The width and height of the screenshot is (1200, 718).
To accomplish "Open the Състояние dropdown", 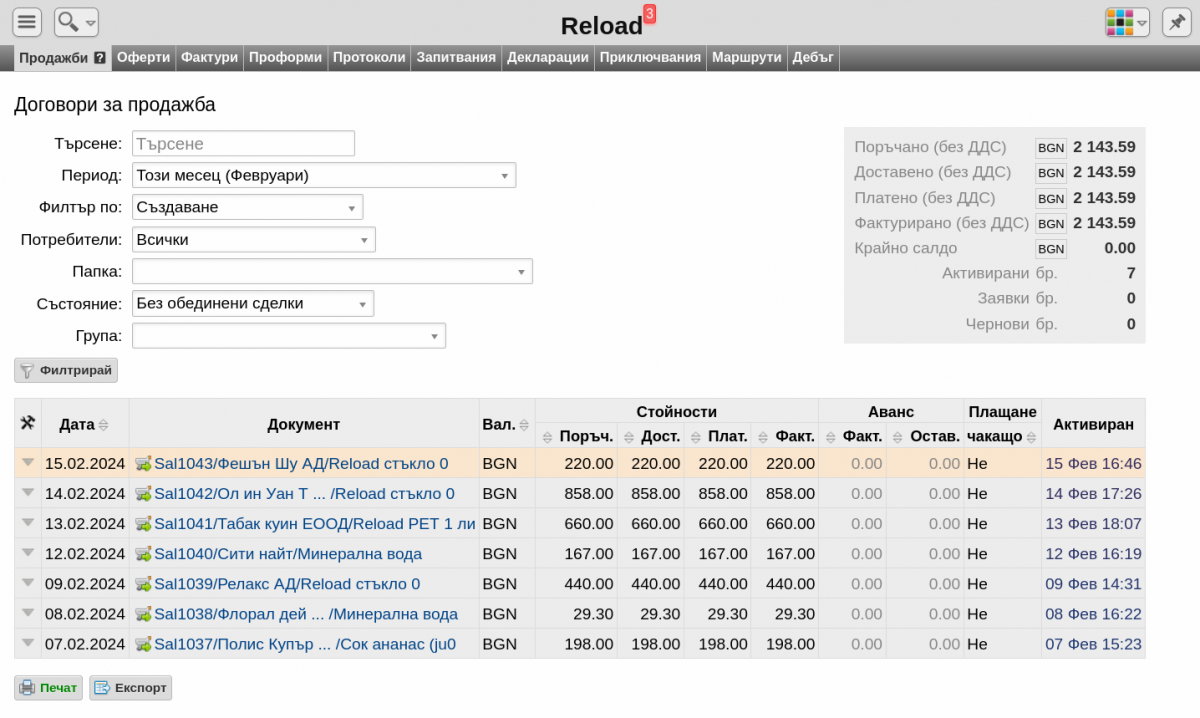I will tap(253, 303).
